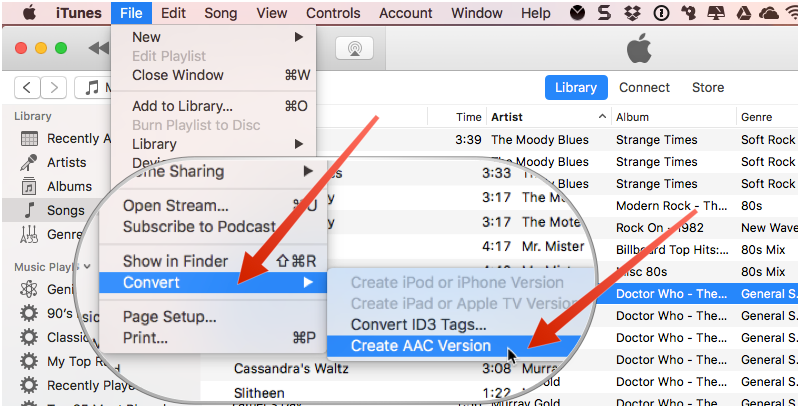Go forward with the right chevron button
The height and width of the screenshot is (408, 800).
coord(54,88)
